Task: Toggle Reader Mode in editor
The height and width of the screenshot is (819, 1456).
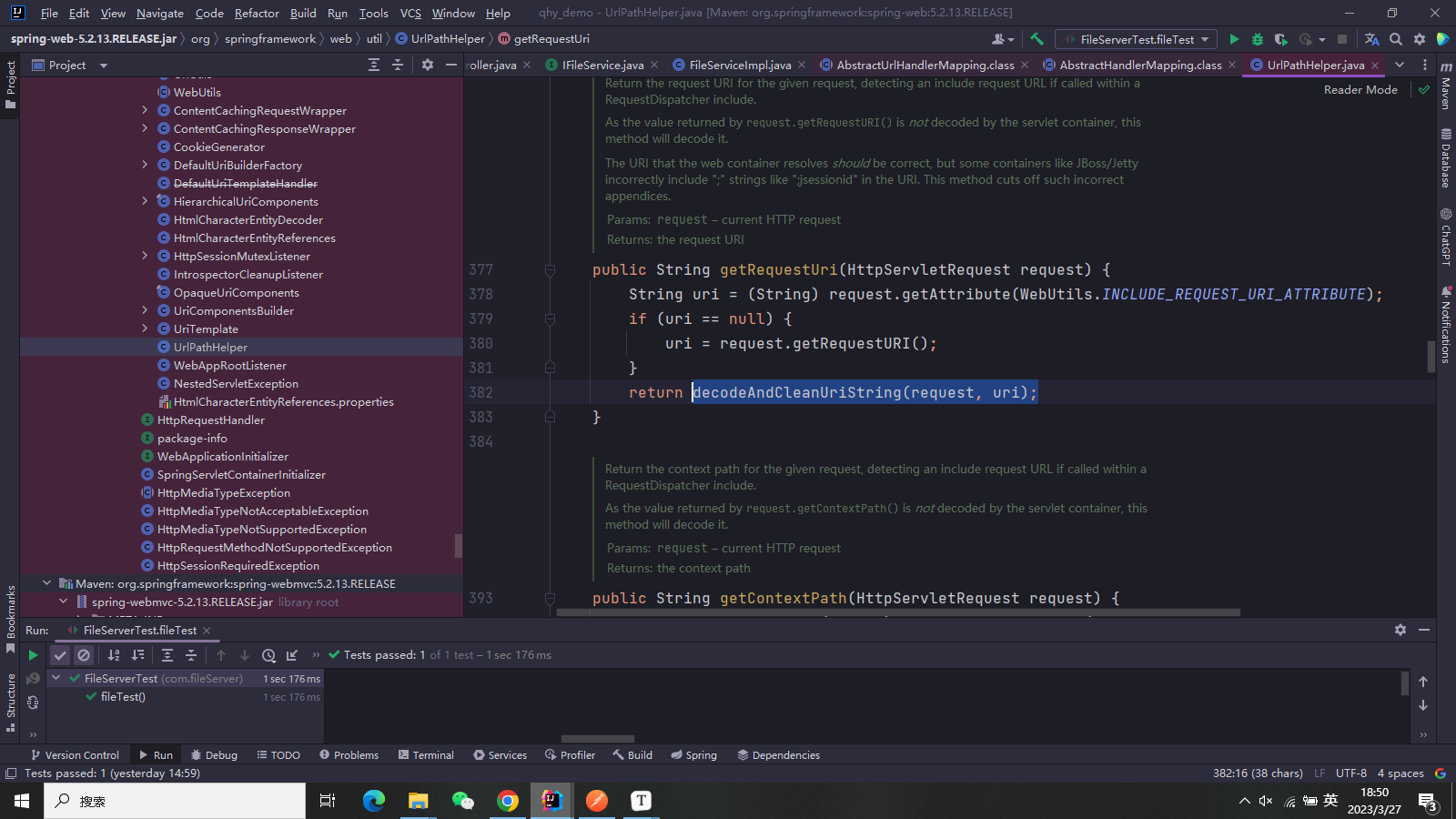Action: pyautogui.click(x=1360, y=89)
